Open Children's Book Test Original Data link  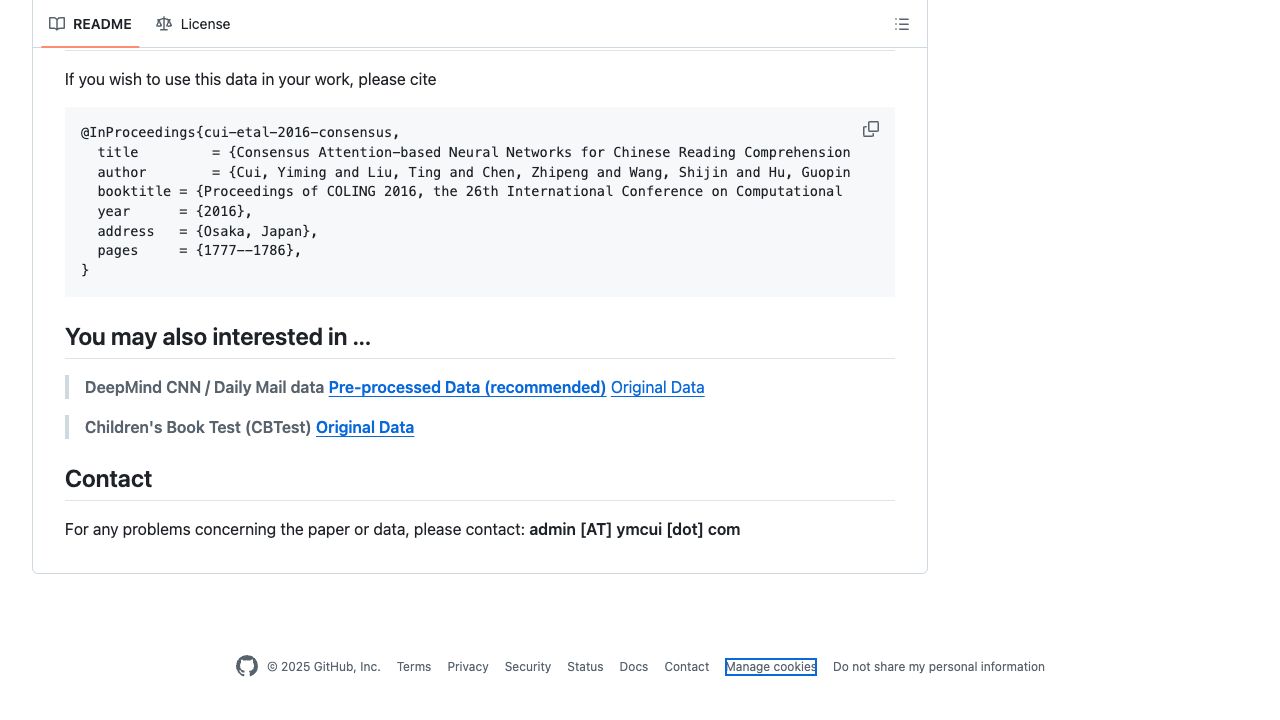tap(365, 427)
